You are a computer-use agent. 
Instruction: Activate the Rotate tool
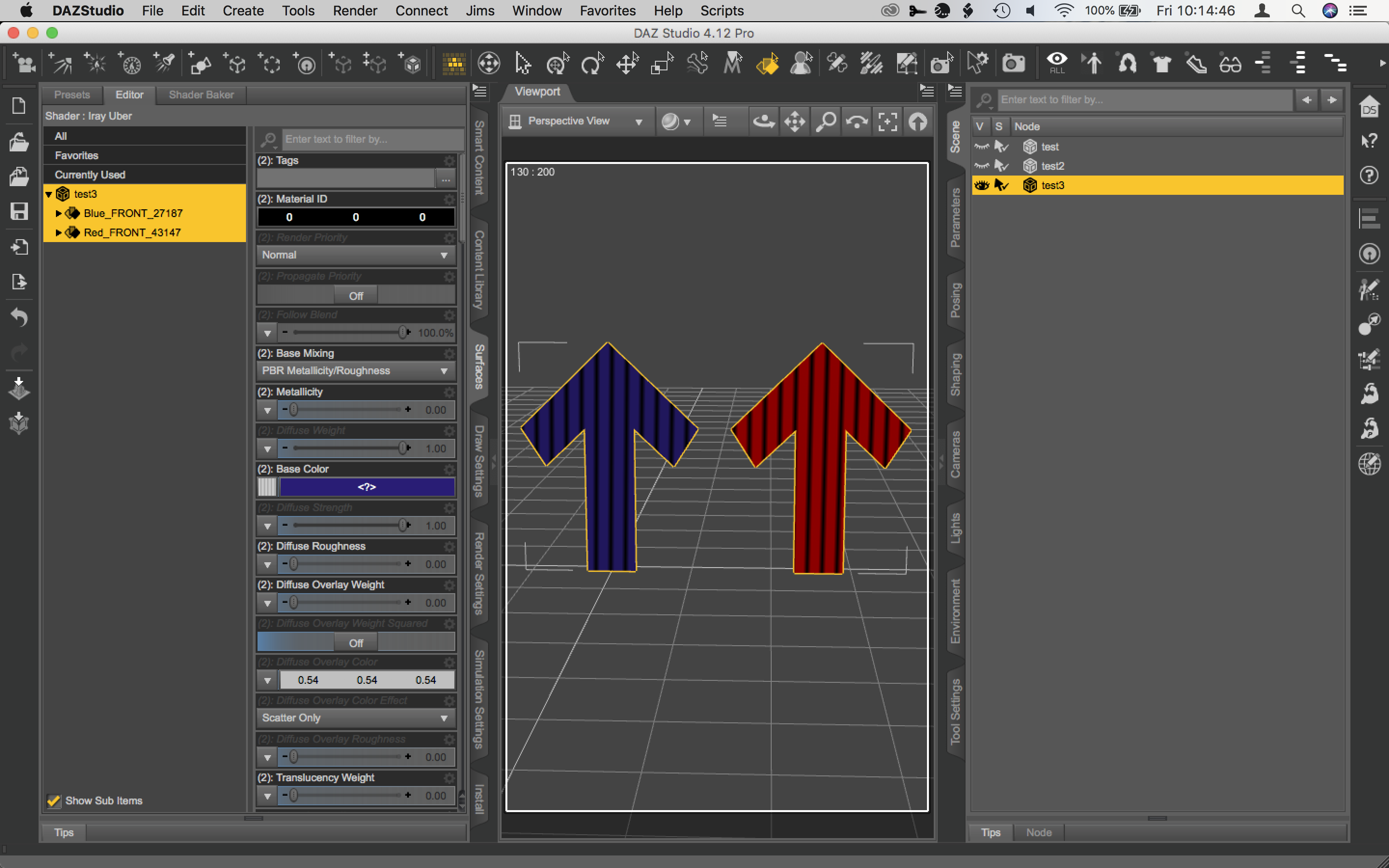point(592,63)
